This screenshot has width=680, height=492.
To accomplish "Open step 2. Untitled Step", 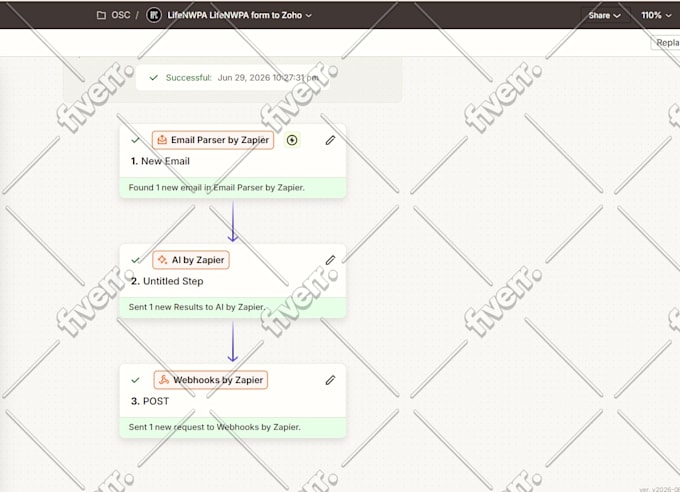I will (167, 281).
